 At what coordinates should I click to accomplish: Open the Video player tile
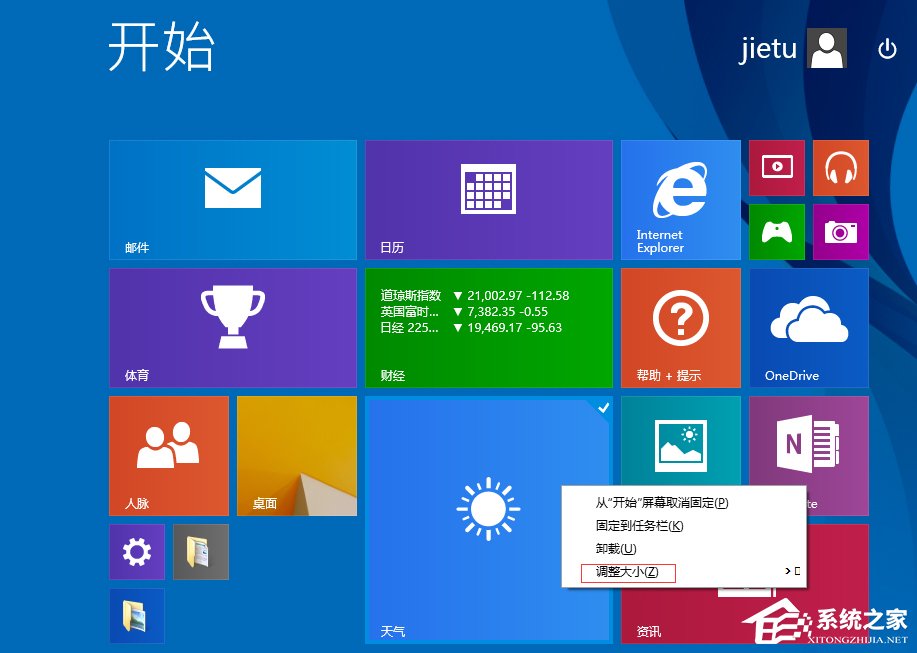(x=776, y=167)
